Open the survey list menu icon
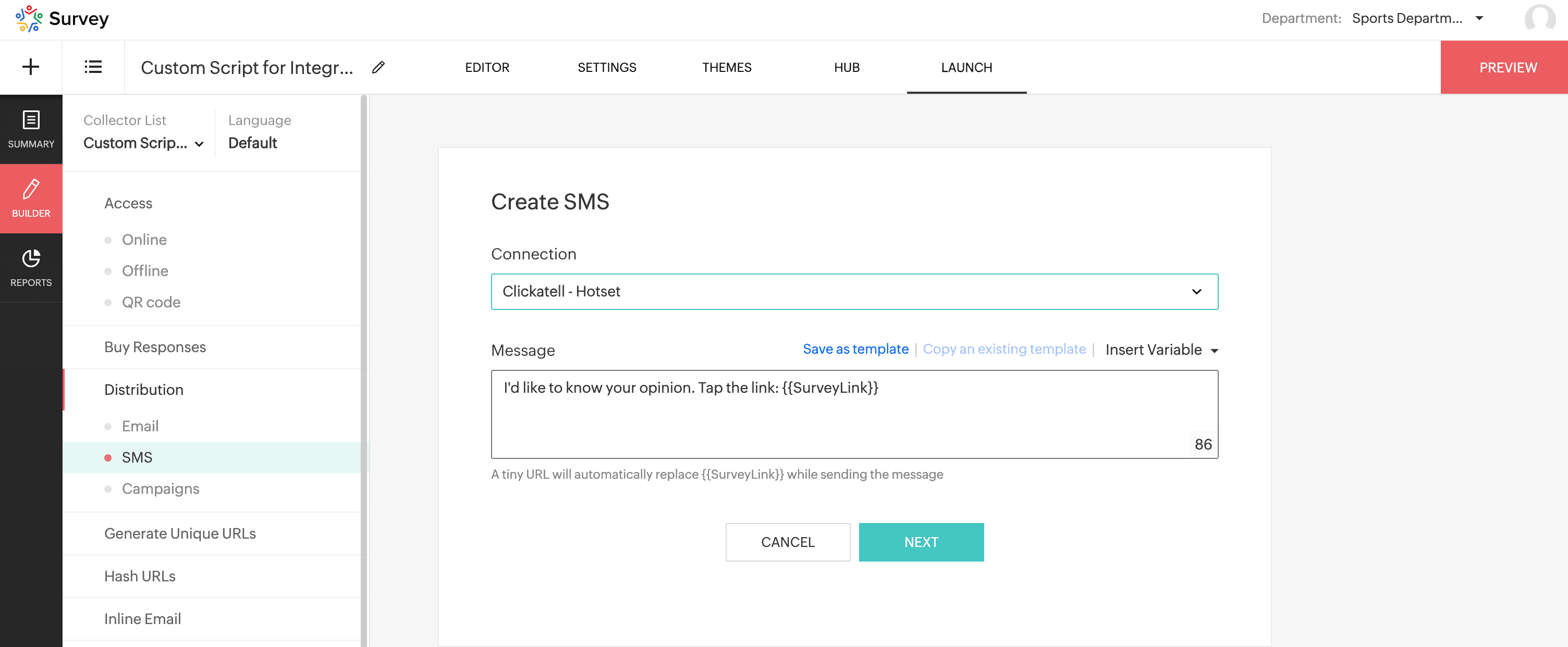Screen dimensions: 1568x647 pyautogui.click(x=93, y=67)
